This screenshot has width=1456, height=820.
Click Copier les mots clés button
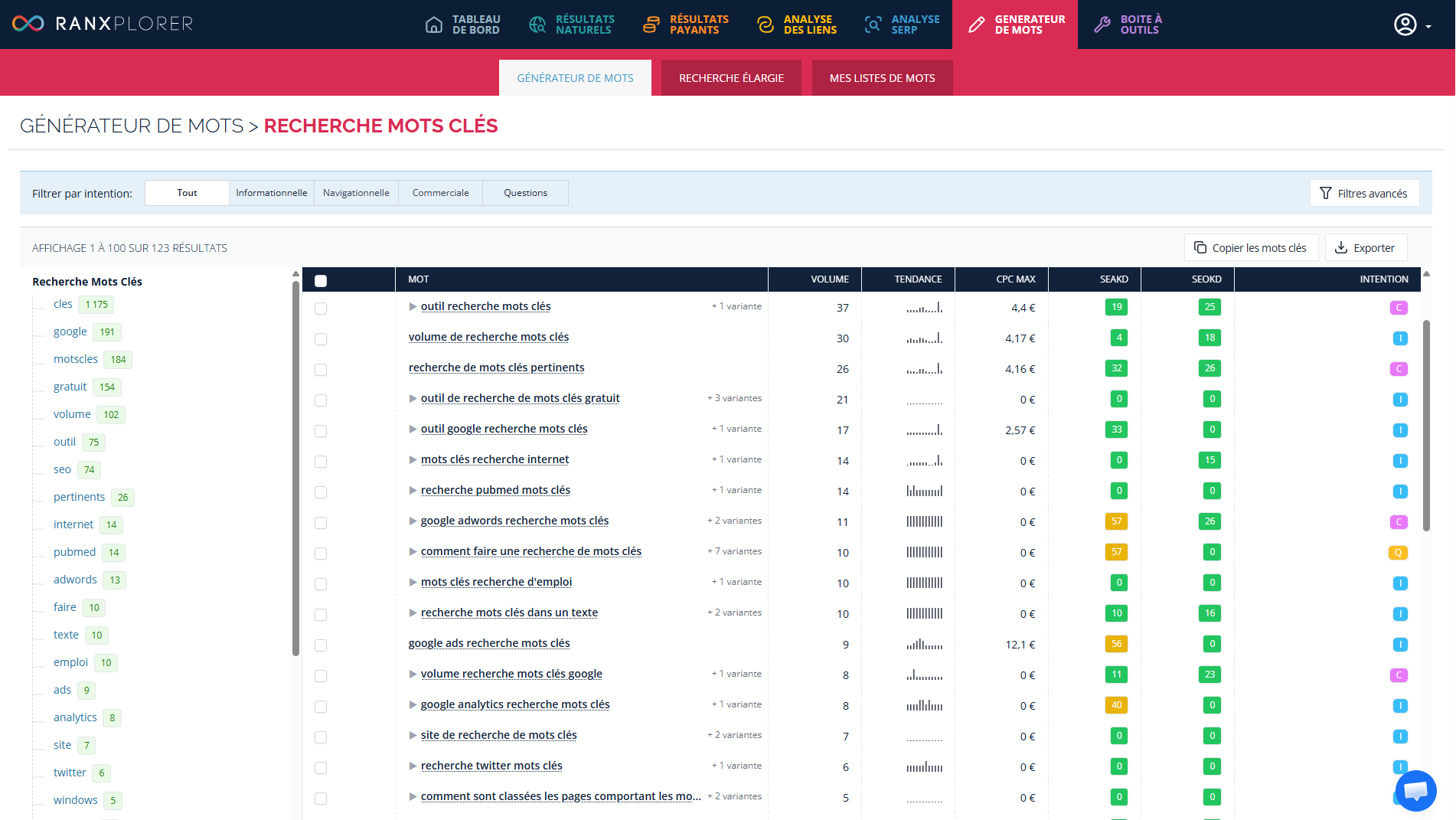1250,247
